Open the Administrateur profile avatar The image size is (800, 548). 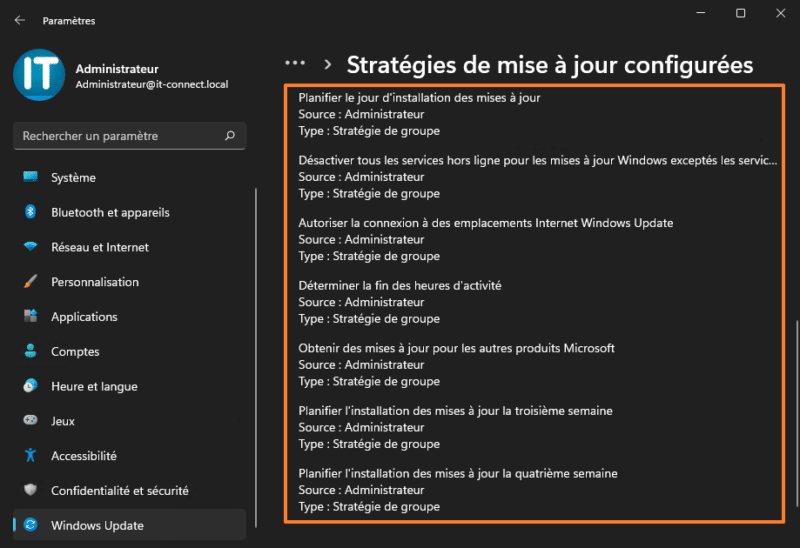(39, 75)
